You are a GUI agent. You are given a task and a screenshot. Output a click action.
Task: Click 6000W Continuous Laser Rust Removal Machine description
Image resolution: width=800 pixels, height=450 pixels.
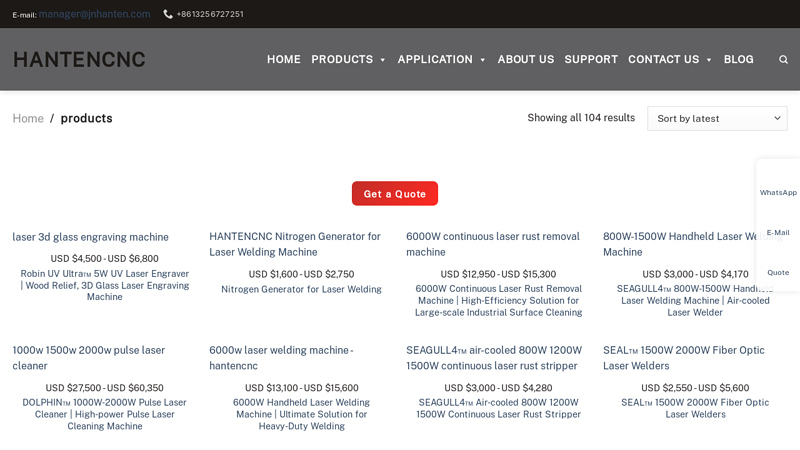(498, 301)
